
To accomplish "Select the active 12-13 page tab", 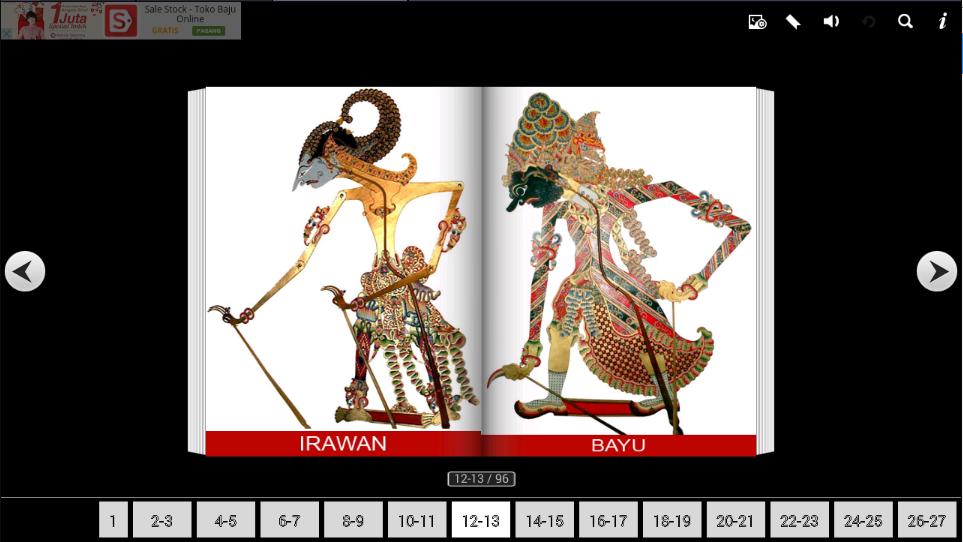I will 481,521.
